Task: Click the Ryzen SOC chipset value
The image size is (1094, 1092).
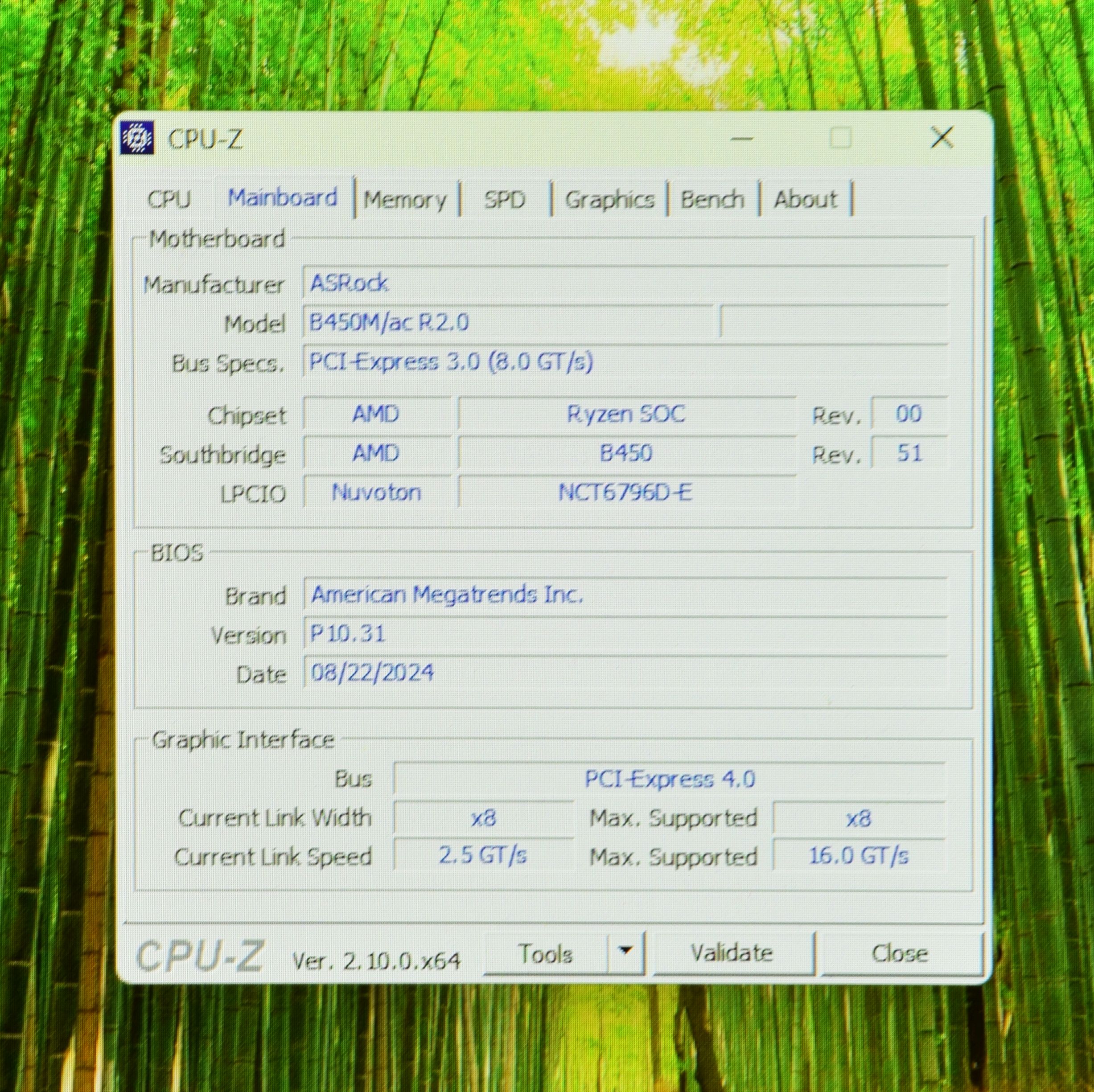Action: 626,414
